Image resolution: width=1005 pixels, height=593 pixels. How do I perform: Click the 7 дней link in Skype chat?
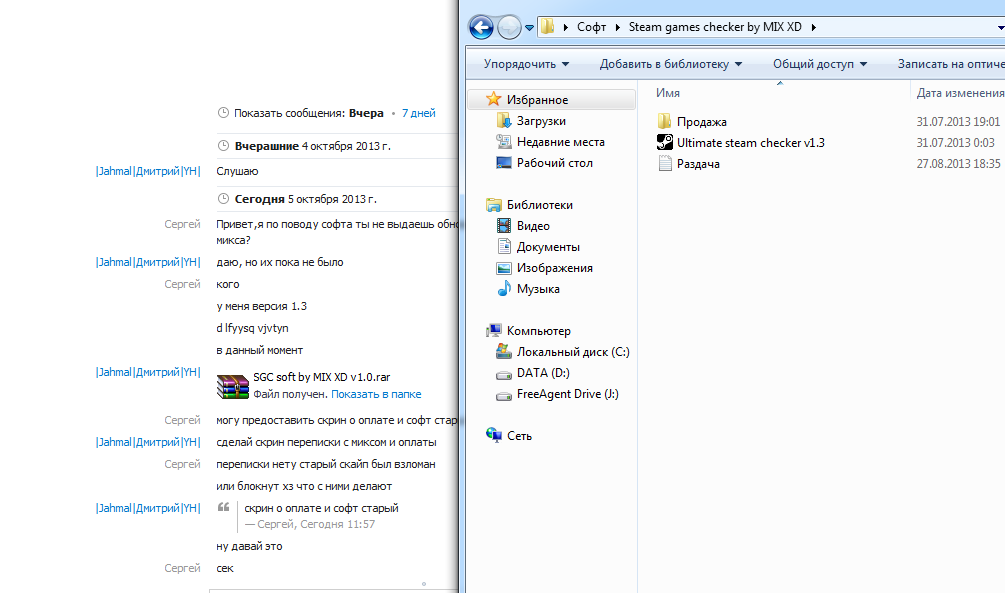click(419, 113)
